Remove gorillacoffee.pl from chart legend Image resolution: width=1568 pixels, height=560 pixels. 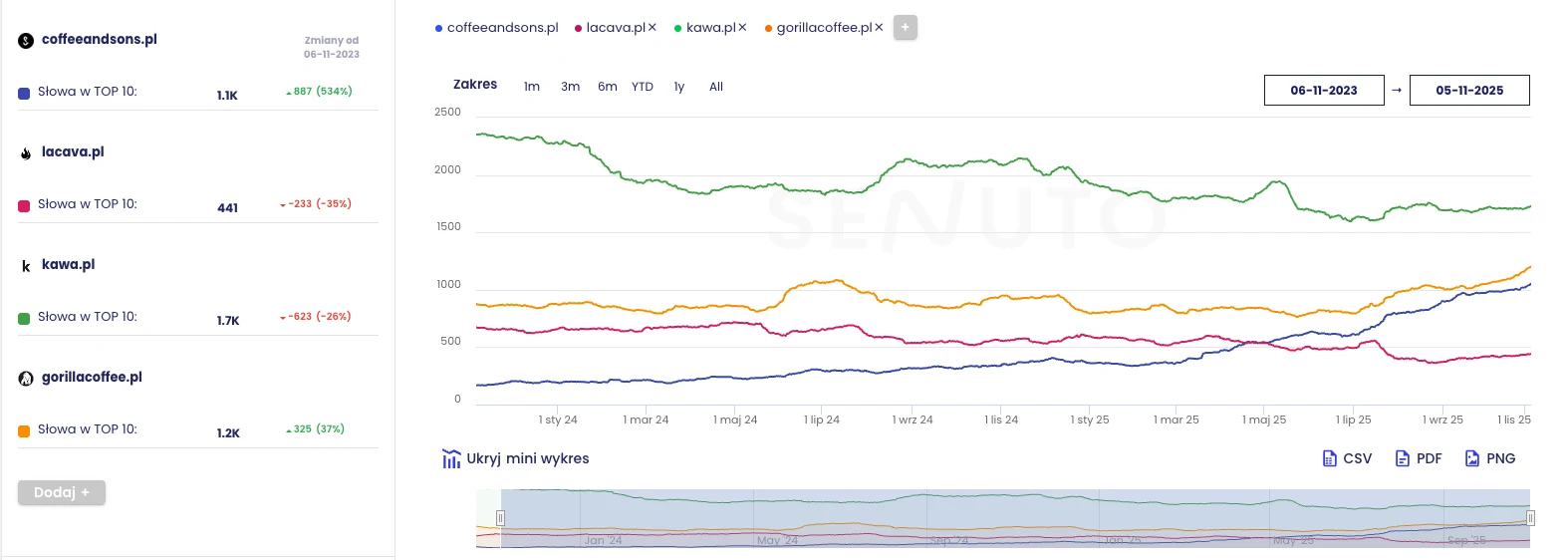point(879,28)
